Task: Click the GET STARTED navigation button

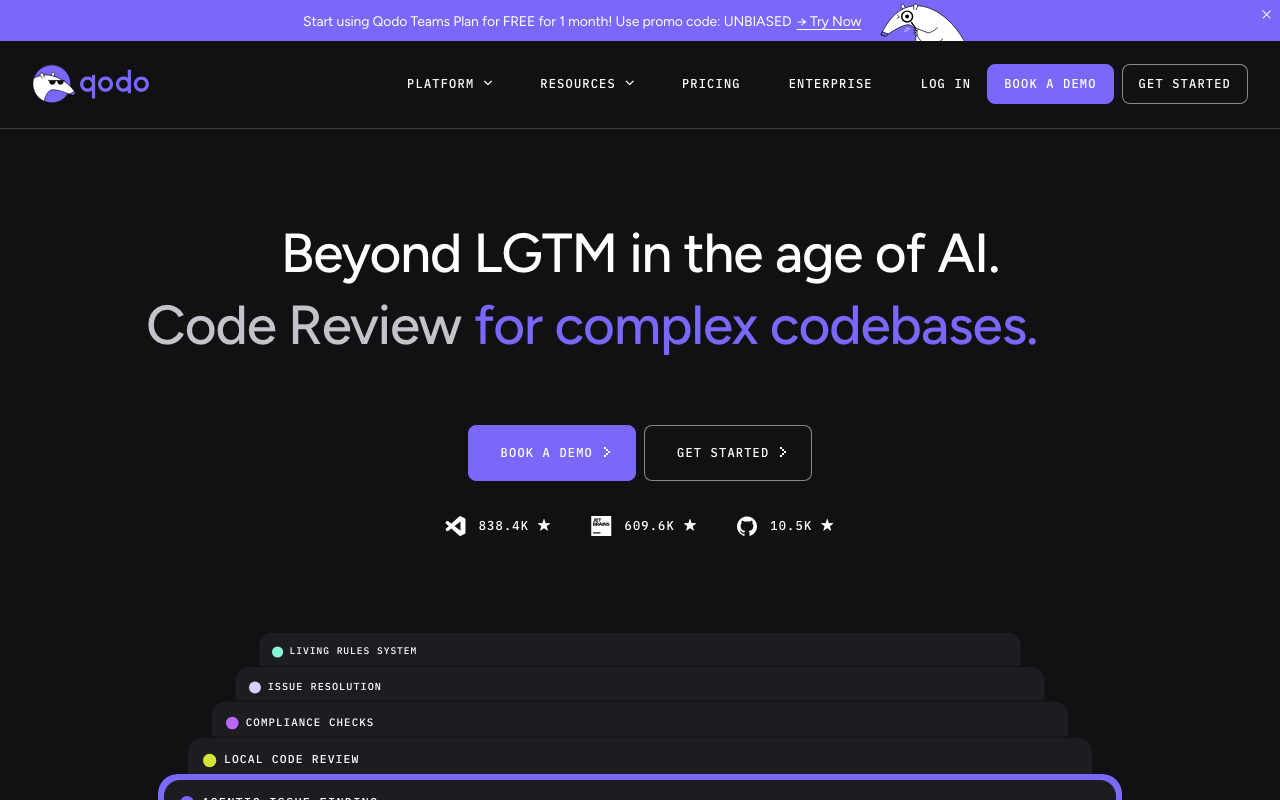Action: 1184,84
